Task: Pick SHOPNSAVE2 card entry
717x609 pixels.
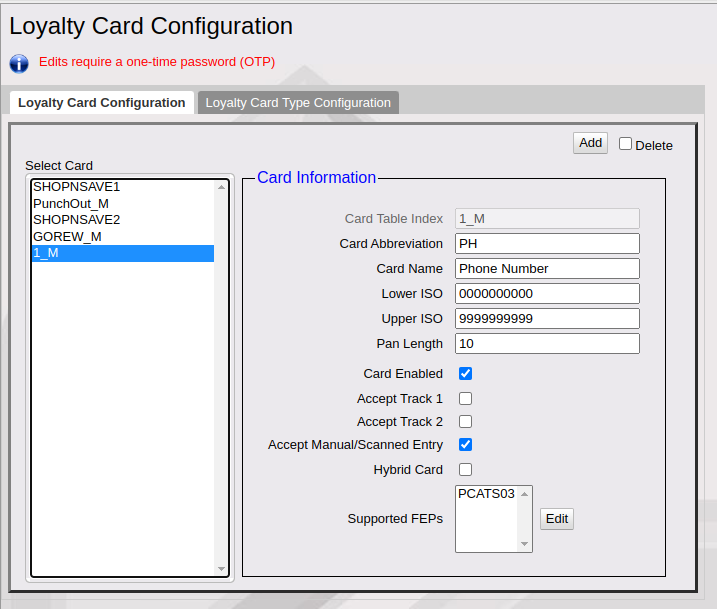Action: [76, 220]
